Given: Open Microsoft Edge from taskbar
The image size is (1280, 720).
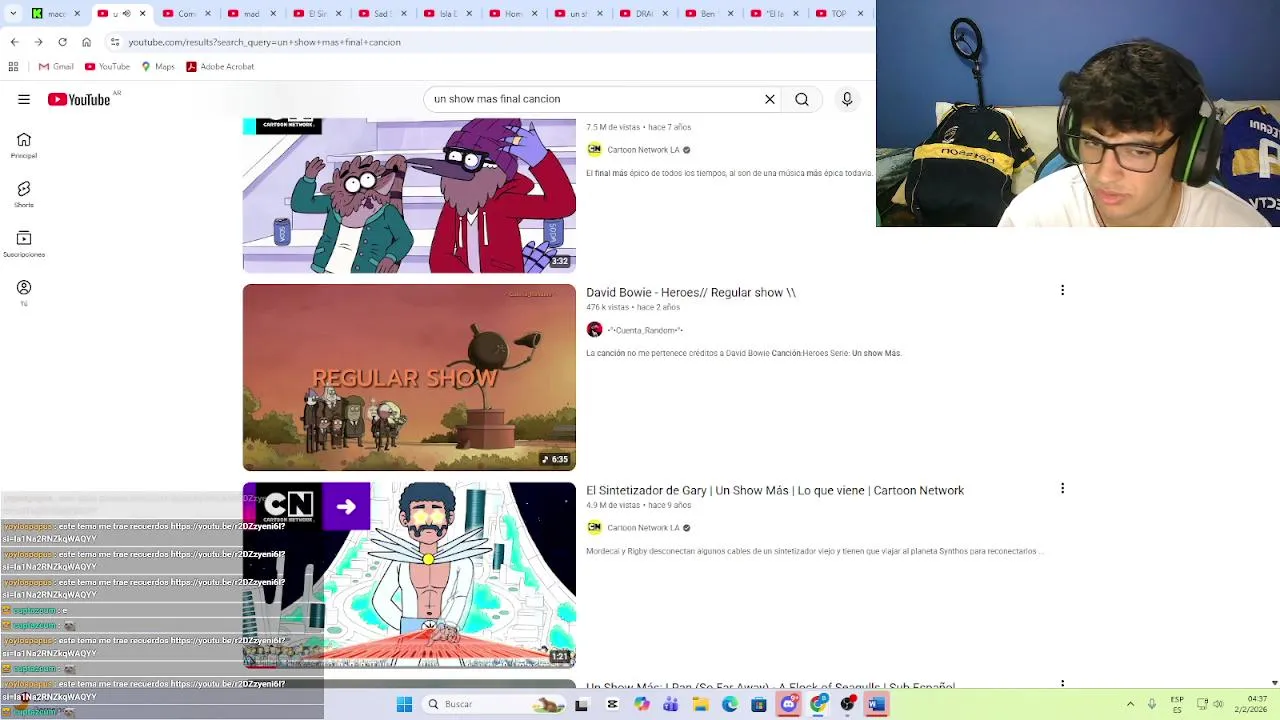Looking at the screenshot, I should [x=730, y=704].
